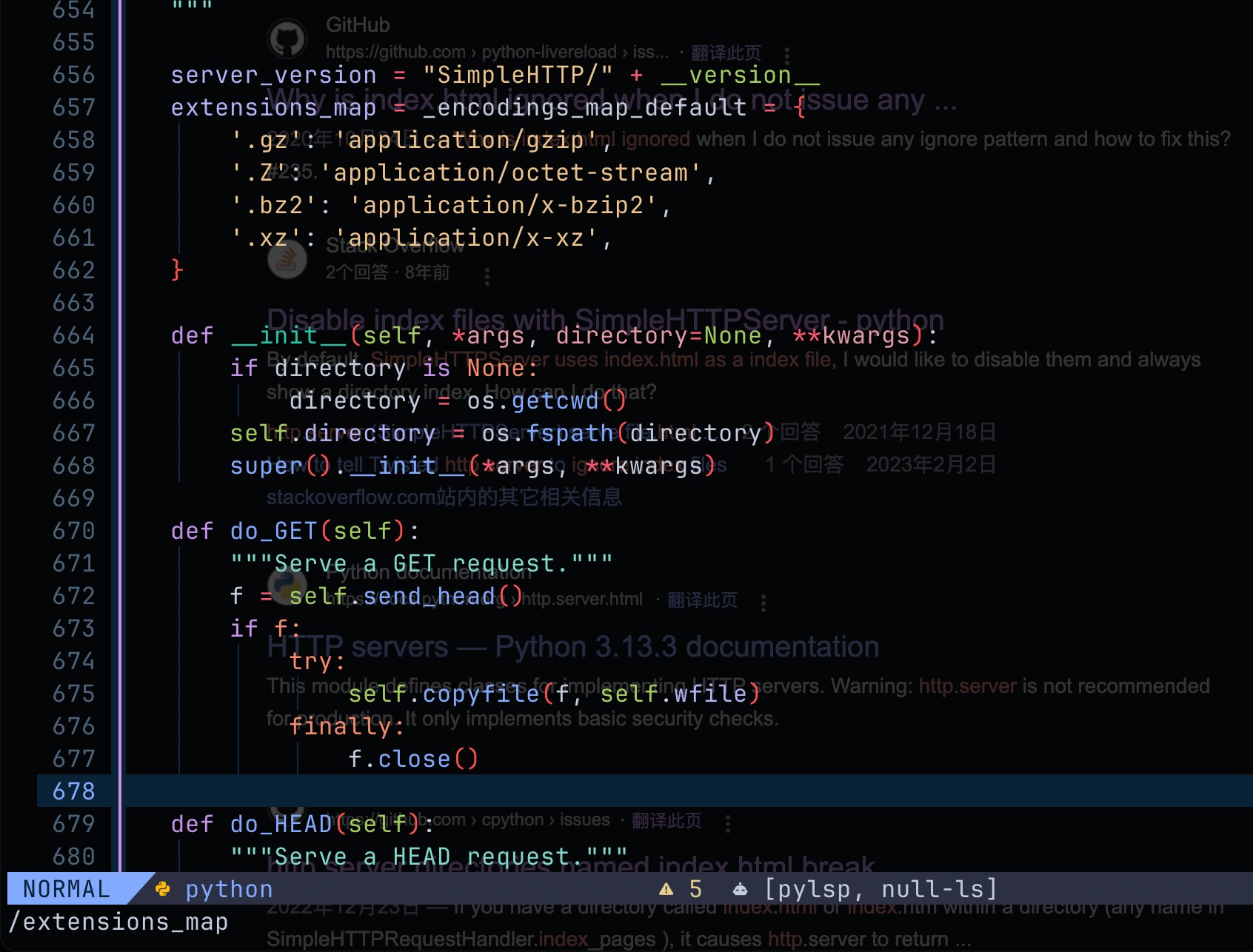Click the "2023年2月2日" date in background results
Screen dimensions: 1253x952
tap(931, 464)
